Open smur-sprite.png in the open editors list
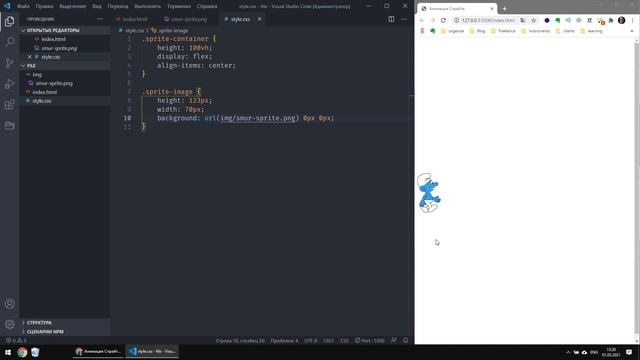 pos(59,48)
